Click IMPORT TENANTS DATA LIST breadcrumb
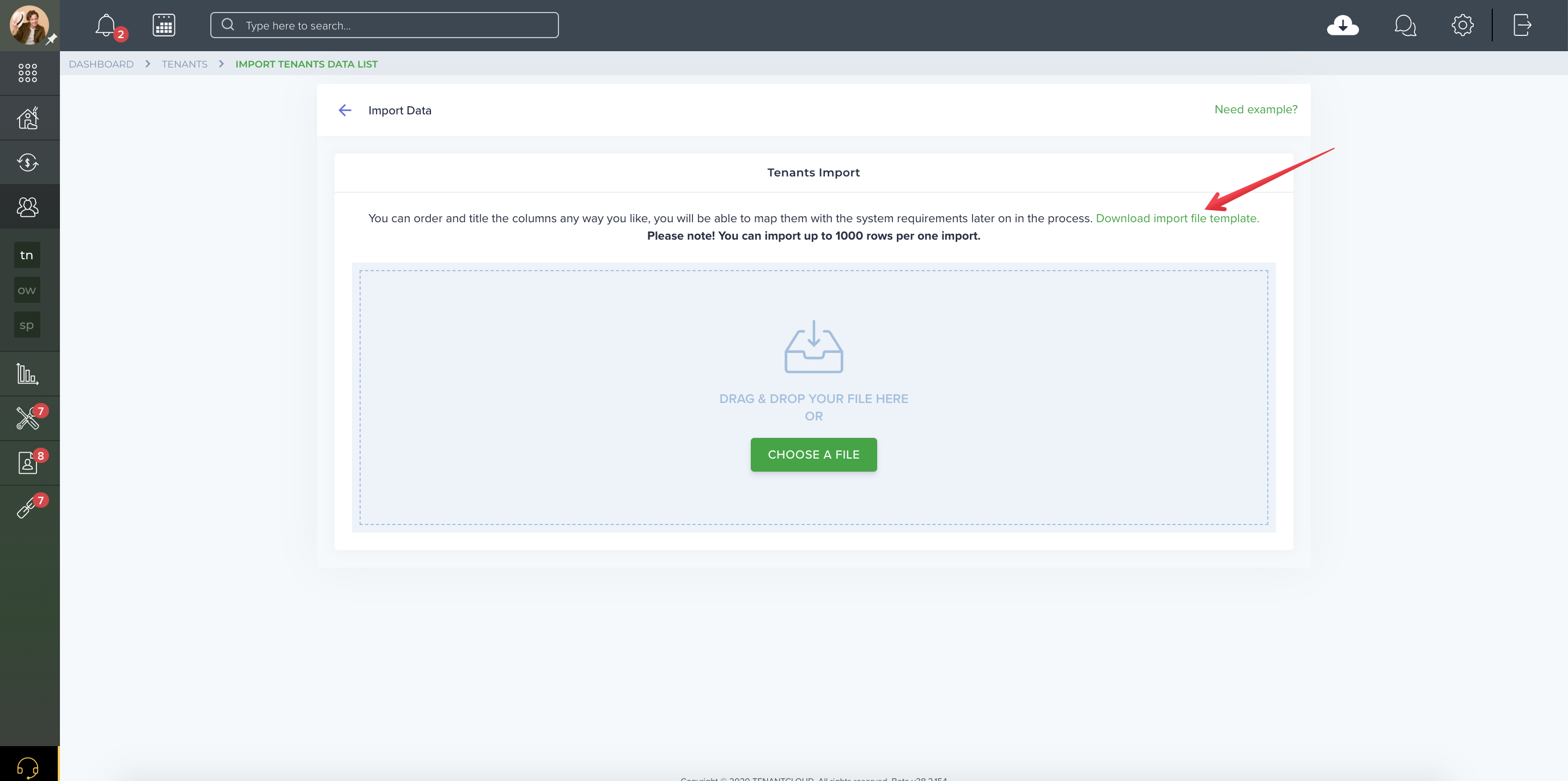 (307, 64)
